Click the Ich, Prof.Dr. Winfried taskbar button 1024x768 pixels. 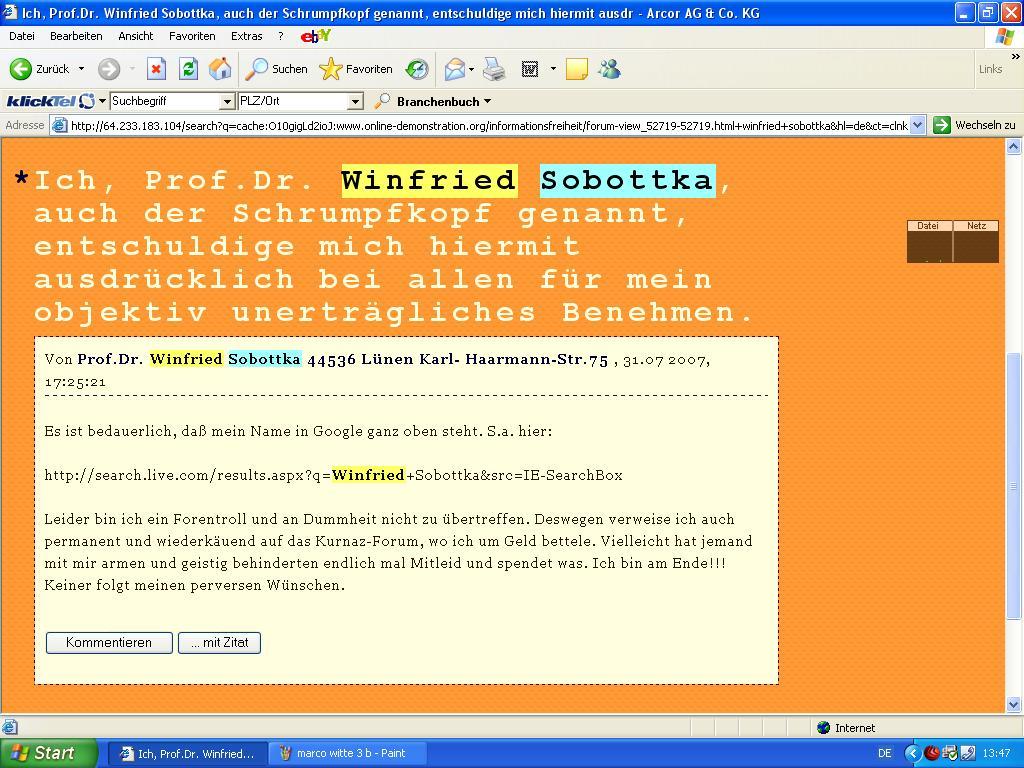coord(187,753)
